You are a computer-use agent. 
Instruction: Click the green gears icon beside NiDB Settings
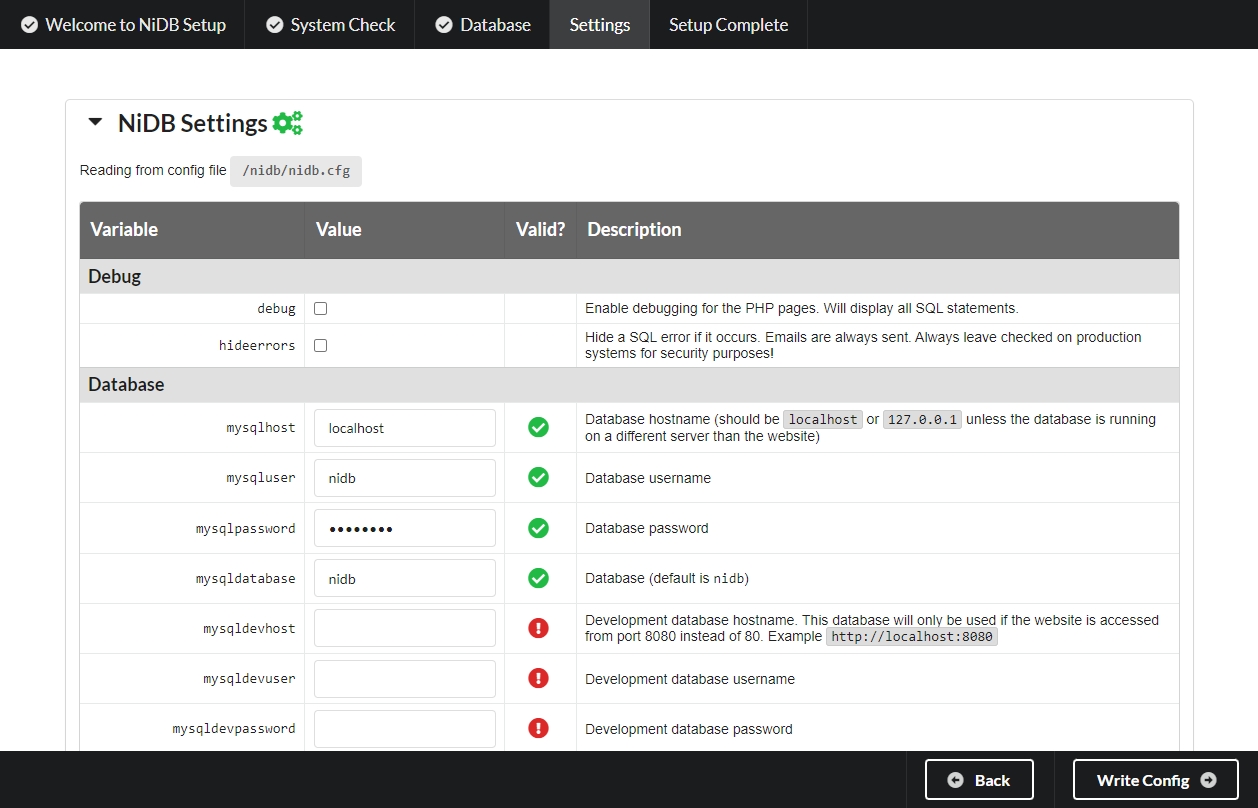coord(287,123)
